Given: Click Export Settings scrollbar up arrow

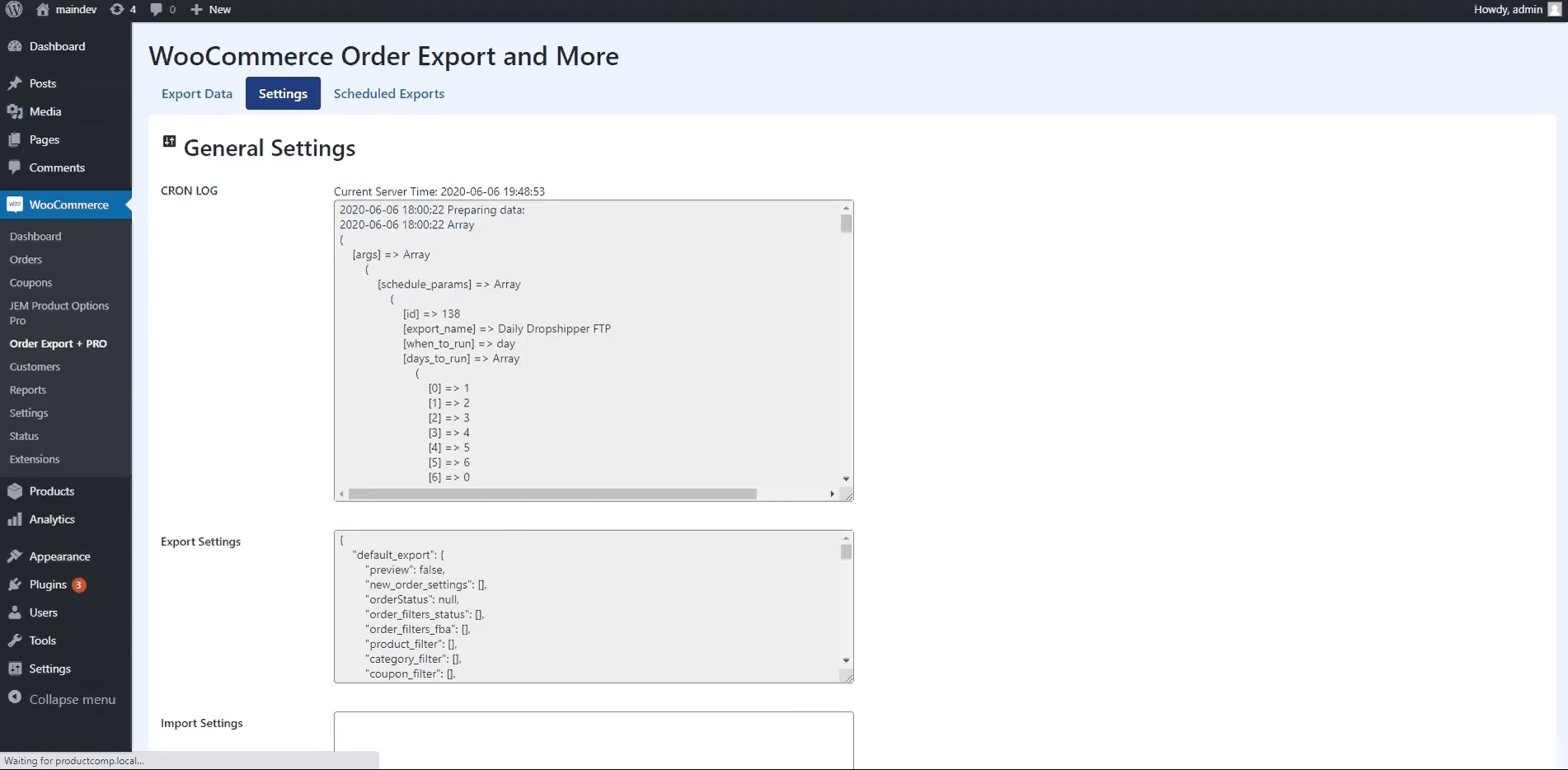Looking at the screenshot, I should pos(846,538).
